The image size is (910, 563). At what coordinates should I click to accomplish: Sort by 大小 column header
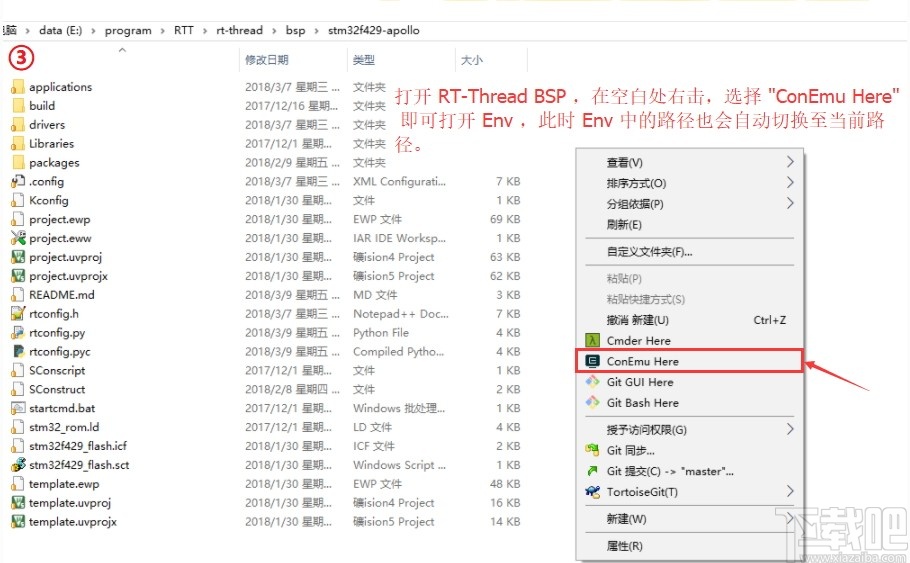pos(471,60)
